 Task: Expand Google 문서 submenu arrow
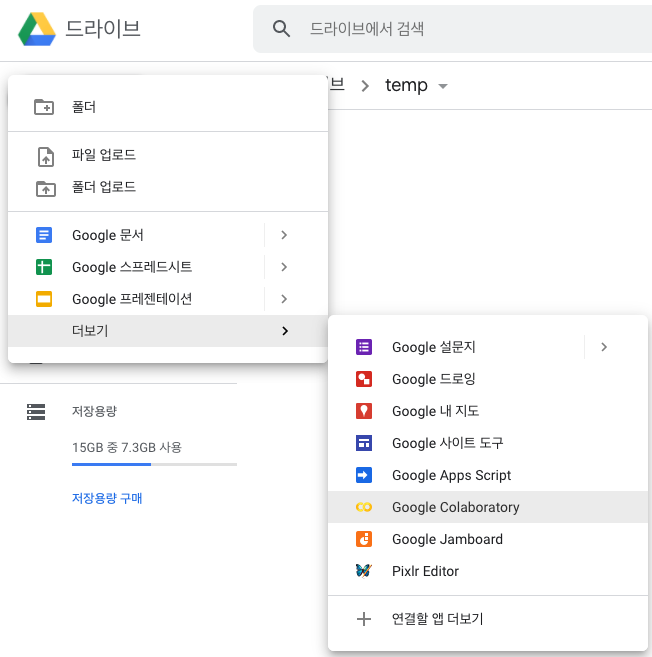click(284, 235)
